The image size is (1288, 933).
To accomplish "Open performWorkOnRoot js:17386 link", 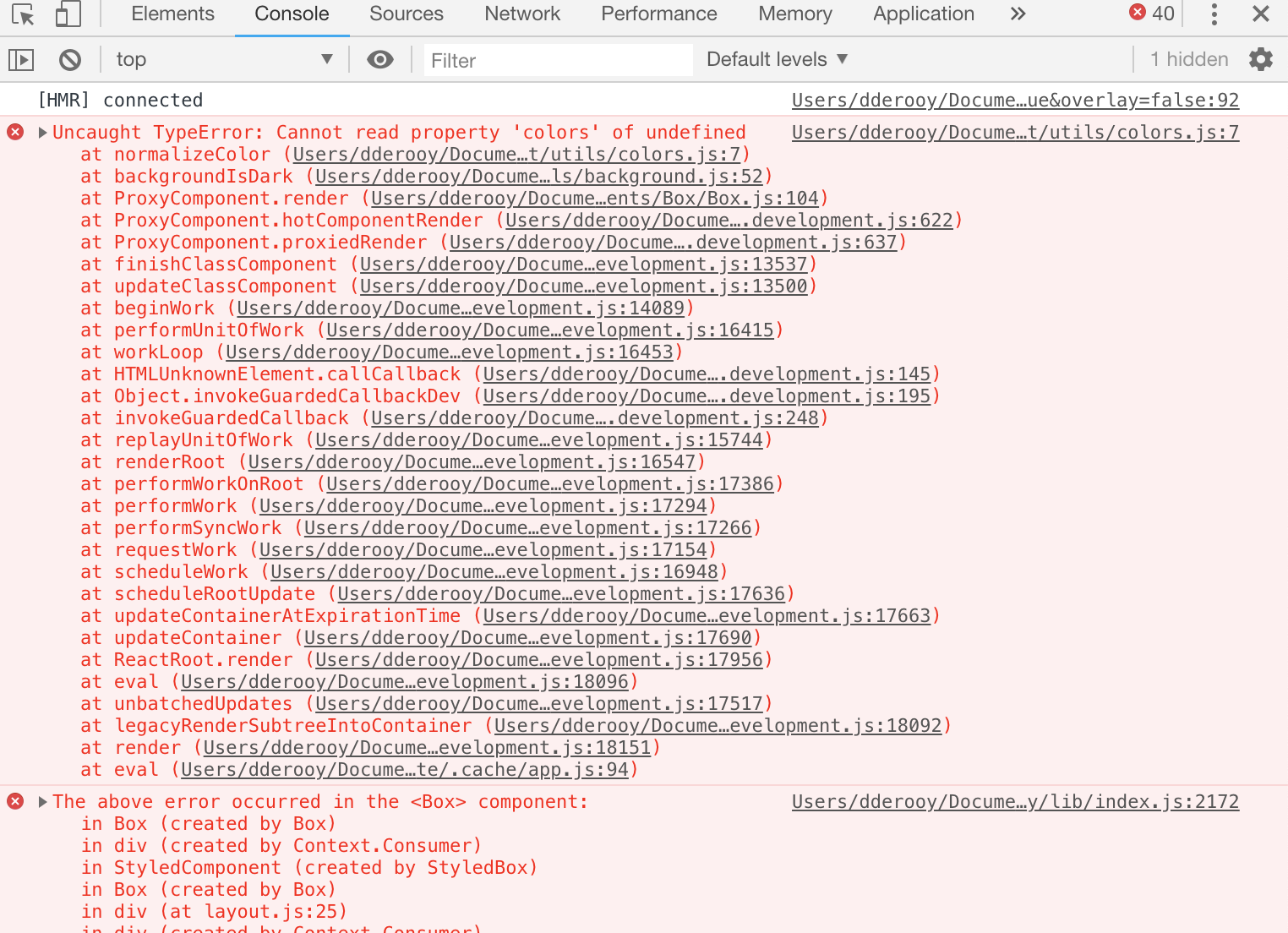I will click(x=550, y=483).
